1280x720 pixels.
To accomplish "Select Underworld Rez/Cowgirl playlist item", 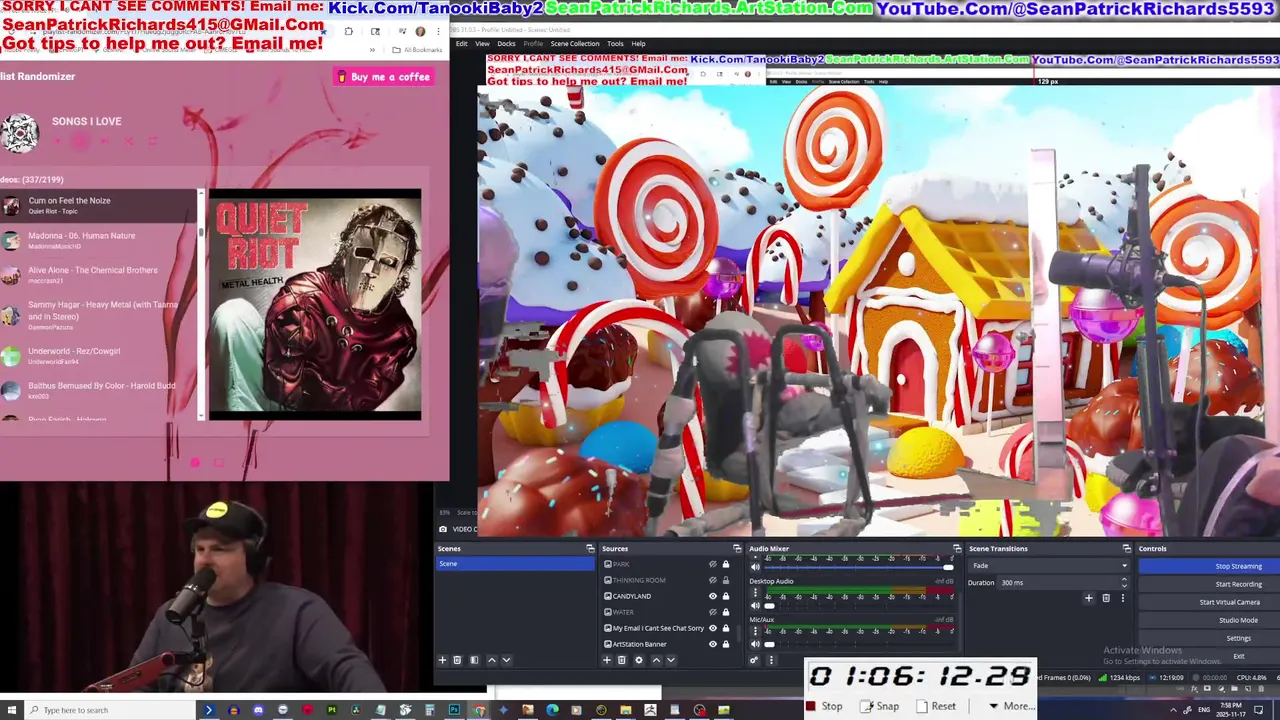I will 99,355.
